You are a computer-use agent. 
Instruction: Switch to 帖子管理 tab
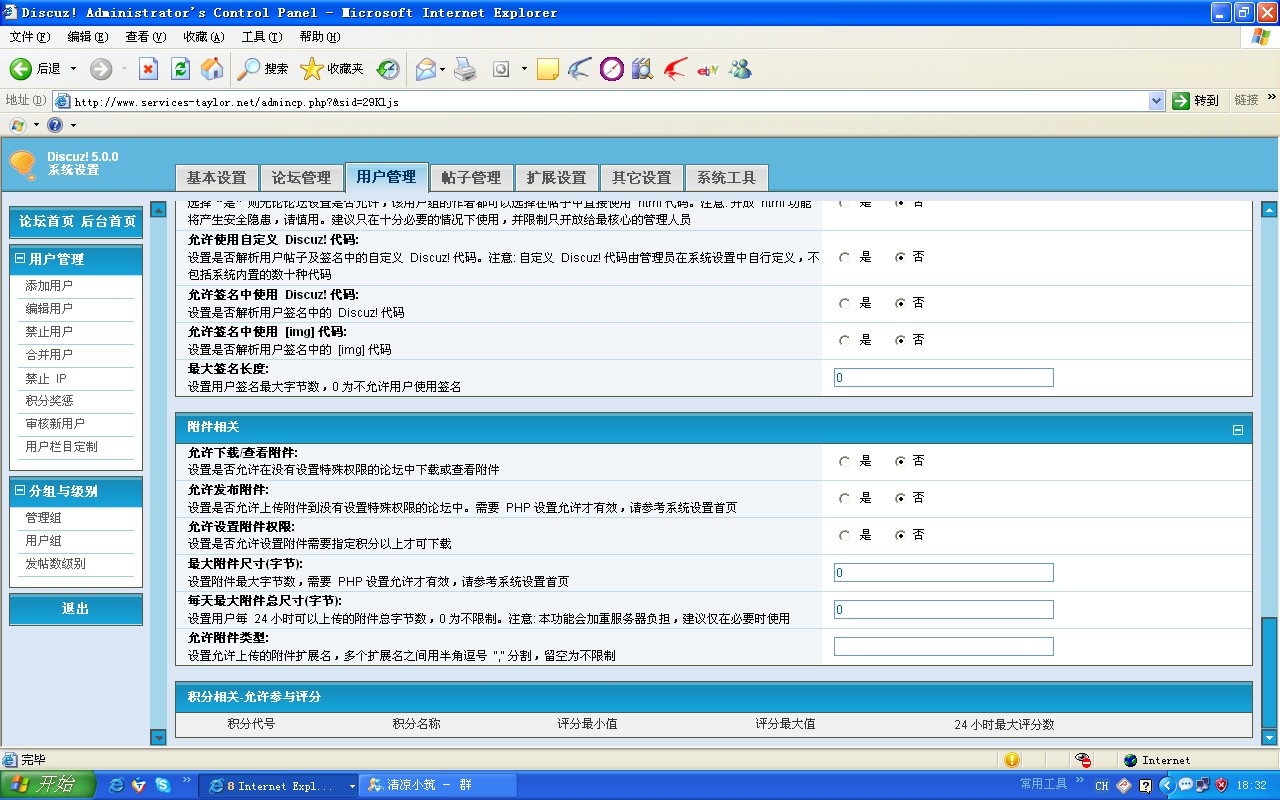click(x=471, y=177)
